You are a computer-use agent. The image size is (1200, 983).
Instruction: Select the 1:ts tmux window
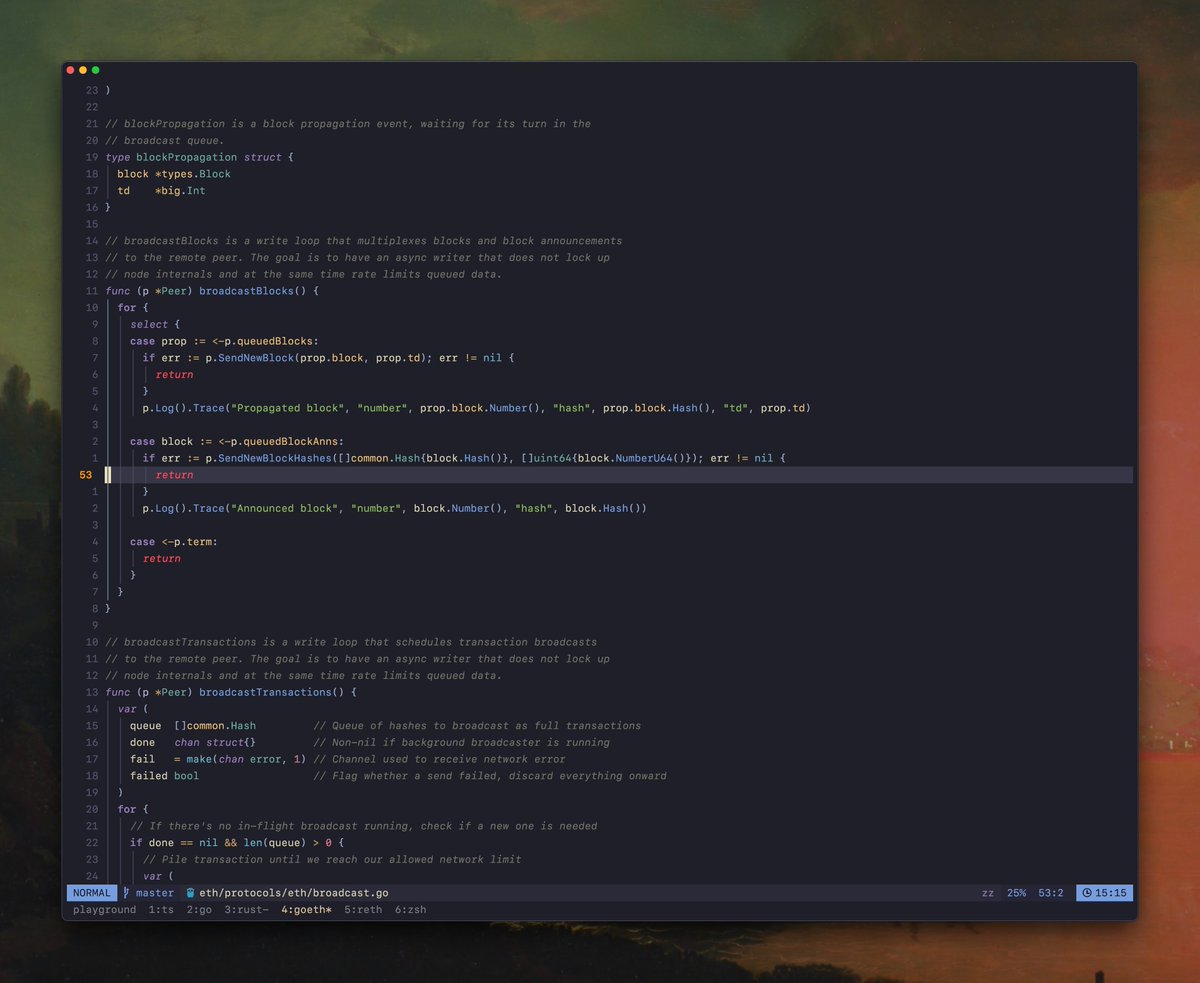(x=161, y=910)
